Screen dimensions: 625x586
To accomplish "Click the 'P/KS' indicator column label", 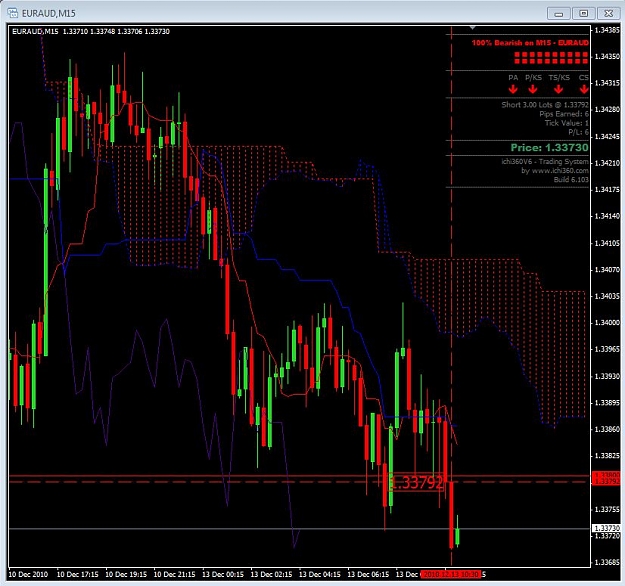I will click(533, 78).
